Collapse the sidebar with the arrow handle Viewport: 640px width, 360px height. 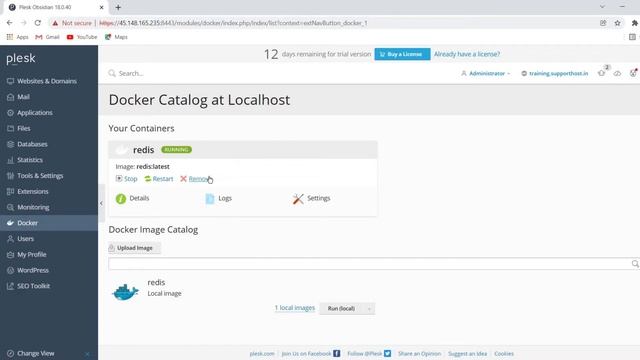point(101,203)
